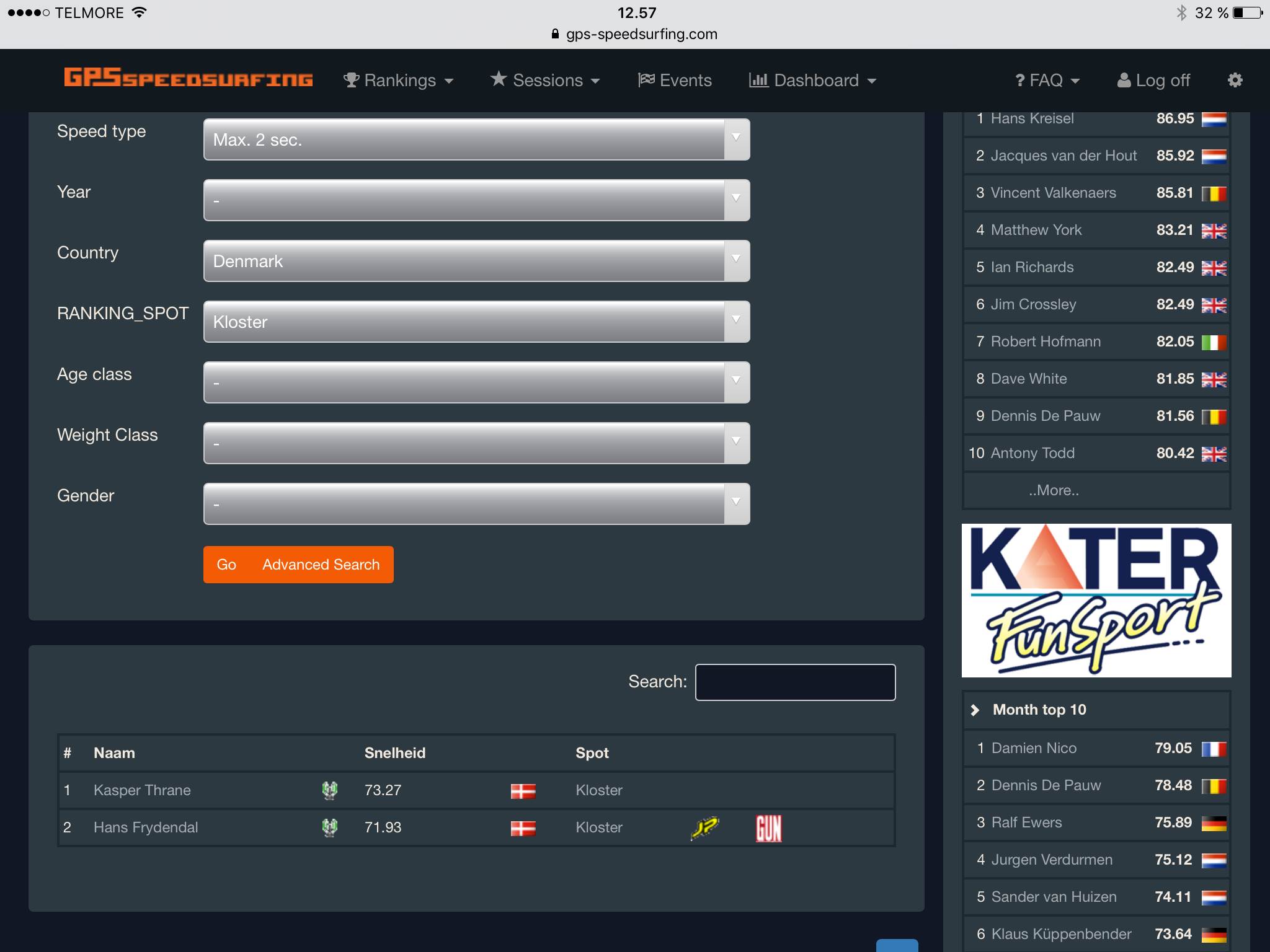
Task: Click Hans Frydendal's green medal icon
Action: point(330,827)
